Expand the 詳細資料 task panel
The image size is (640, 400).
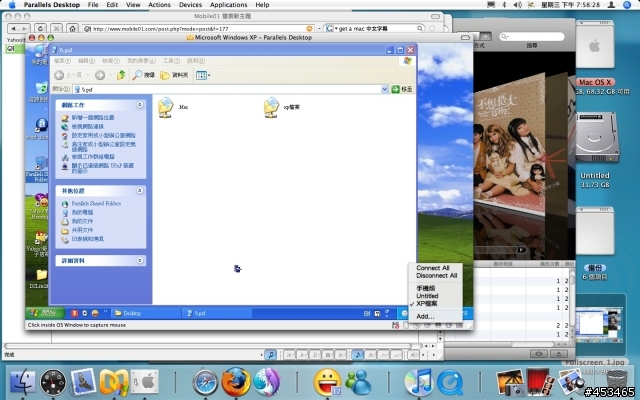140,260
